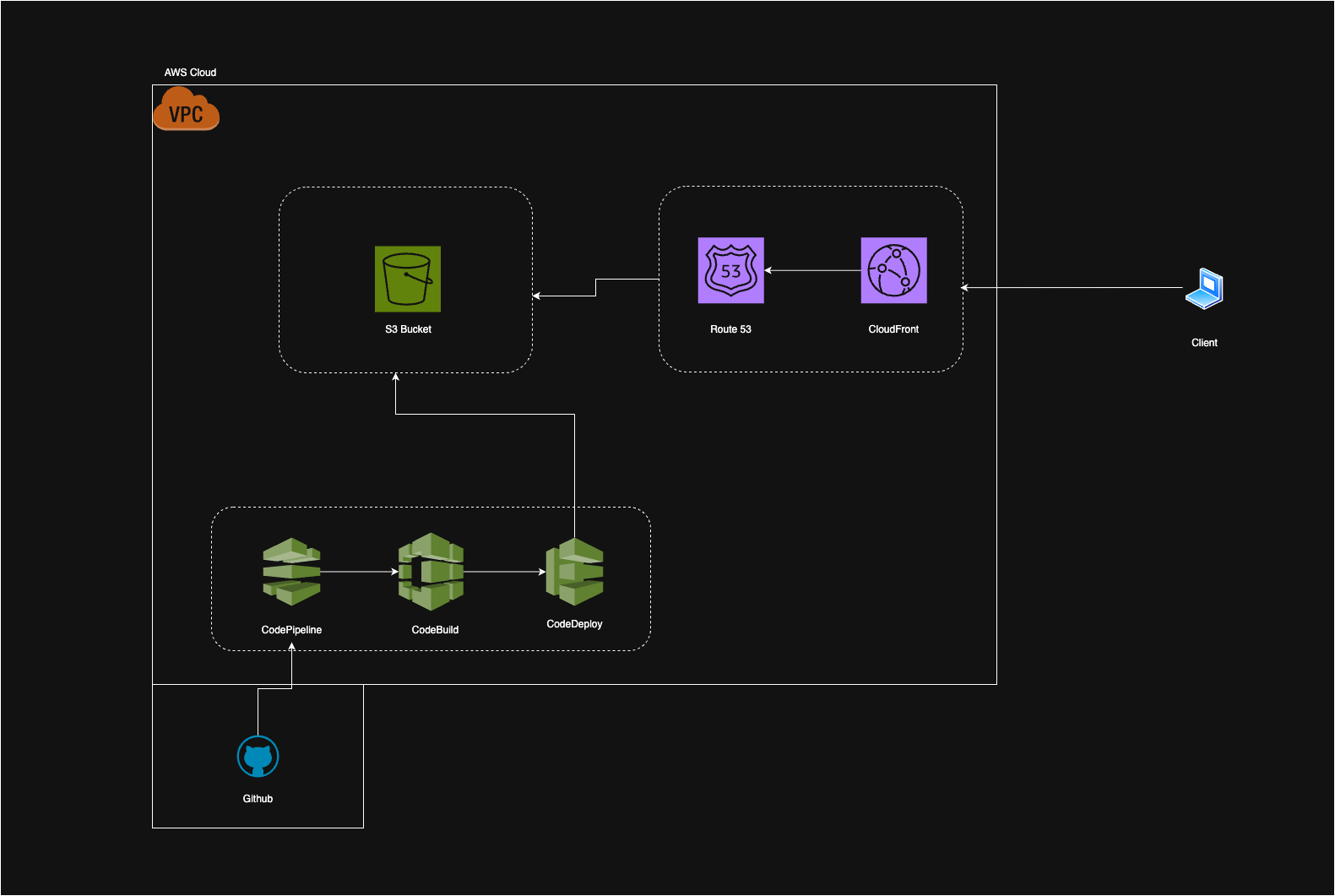Select the Github text label
Image resolution: width=1335 pixels, height=896 pixels.
click(258, 799)
